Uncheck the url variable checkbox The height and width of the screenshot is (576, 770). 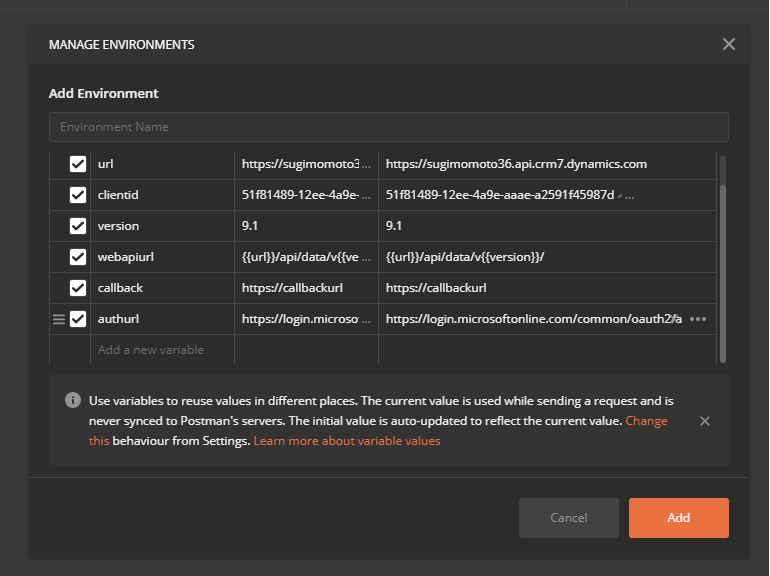point(78,164)
